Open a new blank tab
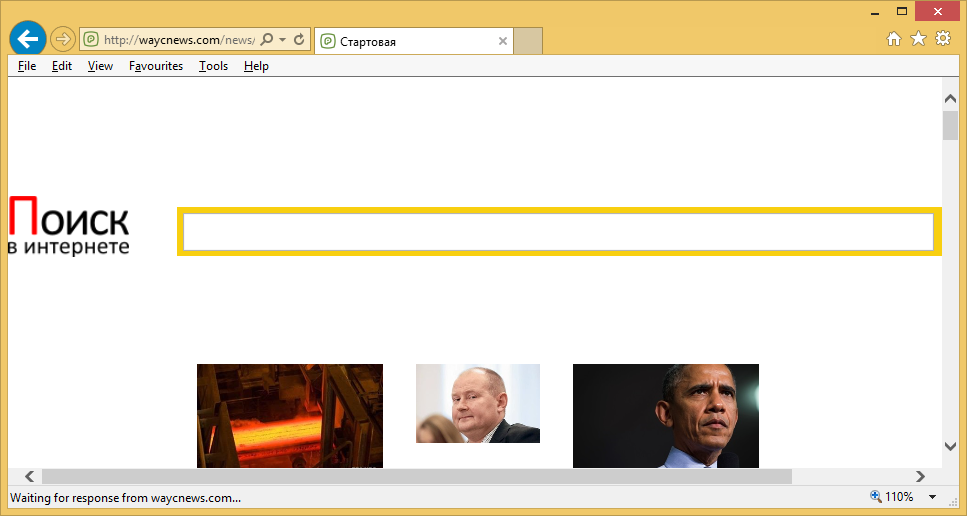This screenshot has height=516, width=967. 528,41
